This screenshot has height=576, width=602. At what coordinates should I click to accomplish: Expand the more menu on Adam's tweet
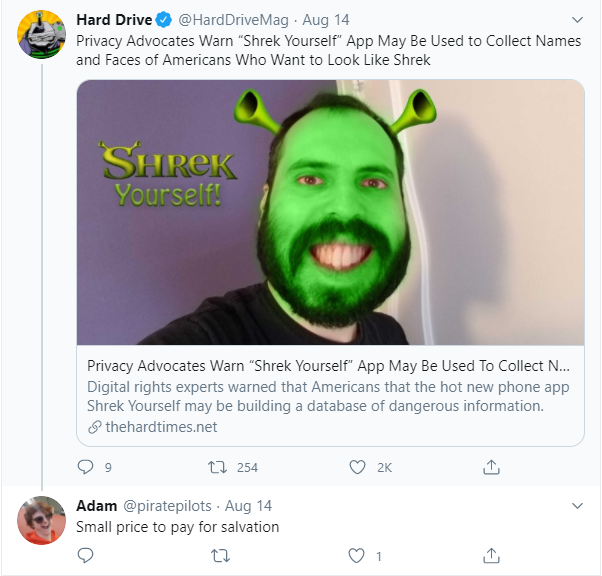tap(576, 506)
